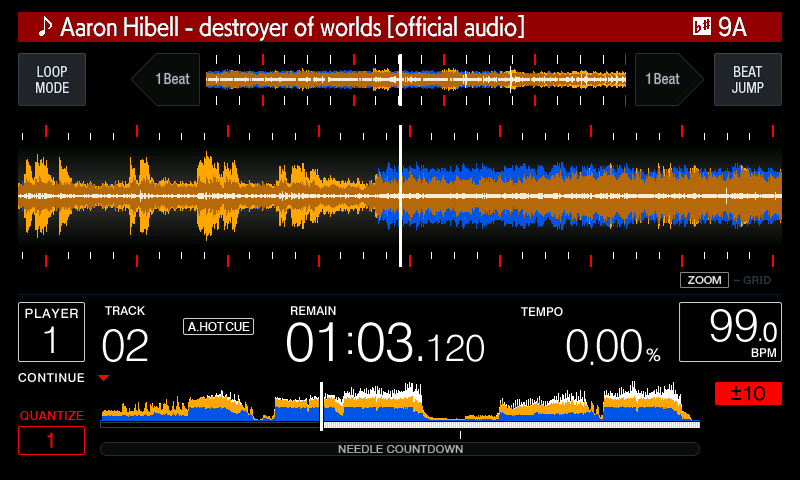Jump forward with the right 1 Beat arrow
Viewport: 800px width, 480px height.
click(x=669, y=80)
